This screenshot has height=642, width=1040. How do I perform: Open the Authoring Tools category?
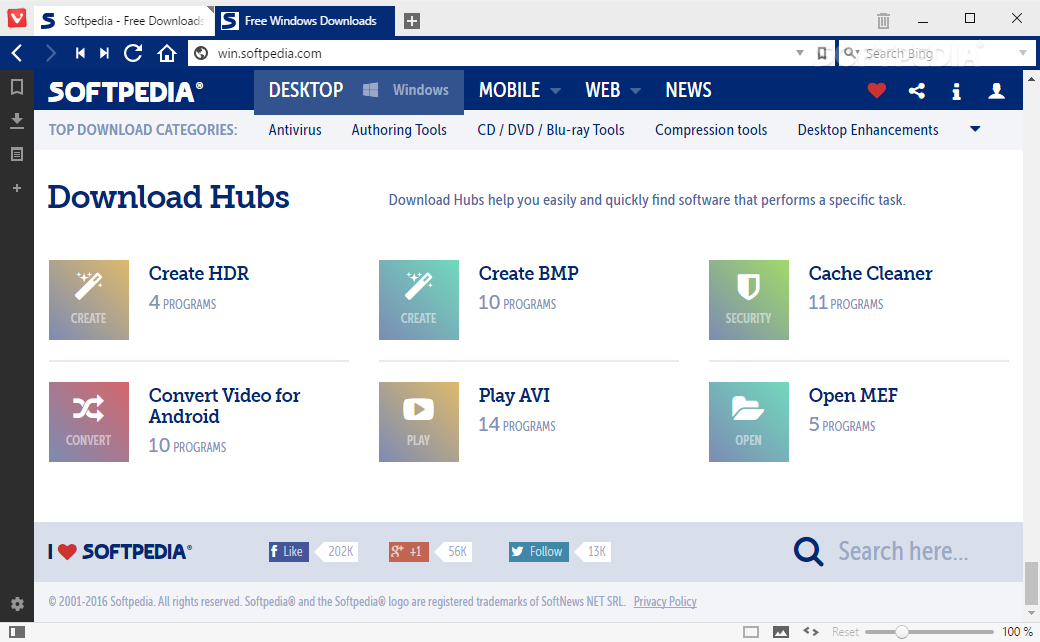click(x=399, y=130)
